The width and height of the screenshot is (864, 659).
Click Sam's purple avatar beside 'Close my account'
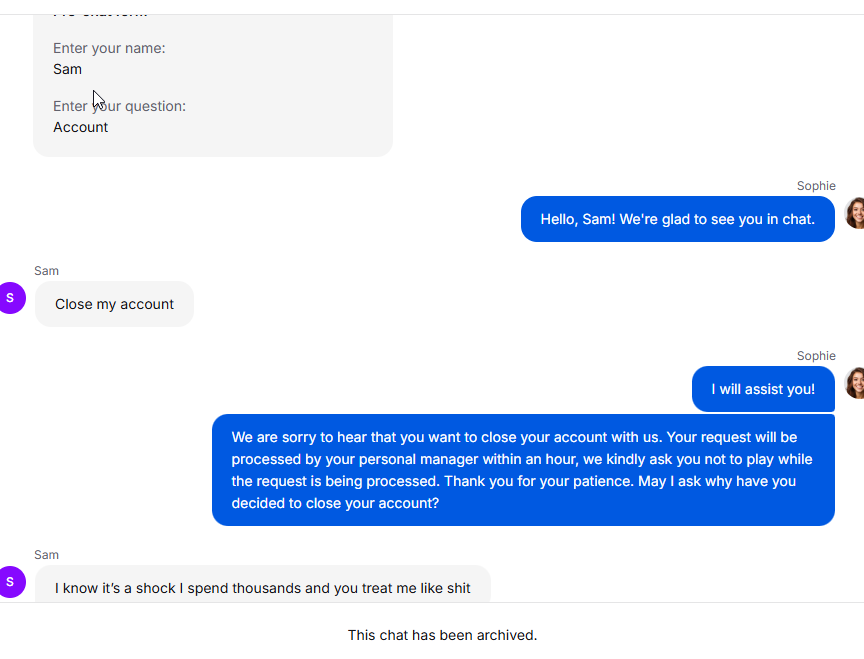[x=11, y=297]
